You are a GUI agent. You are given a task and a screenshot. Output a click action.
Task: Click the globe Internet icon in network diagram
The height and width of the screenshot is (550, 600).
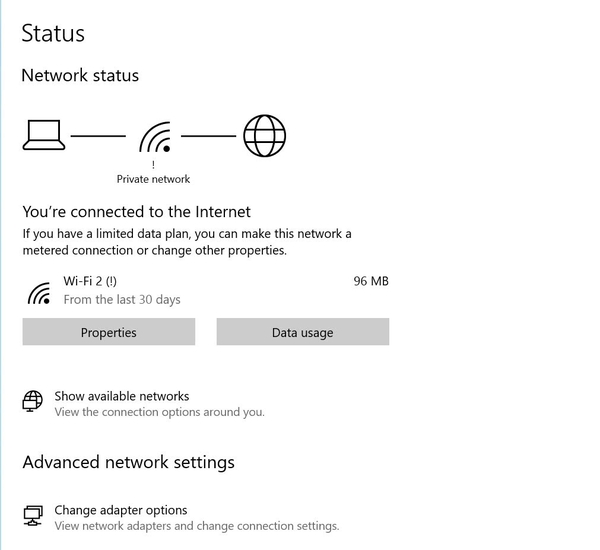pyautogui.click(x=265, y=135)
